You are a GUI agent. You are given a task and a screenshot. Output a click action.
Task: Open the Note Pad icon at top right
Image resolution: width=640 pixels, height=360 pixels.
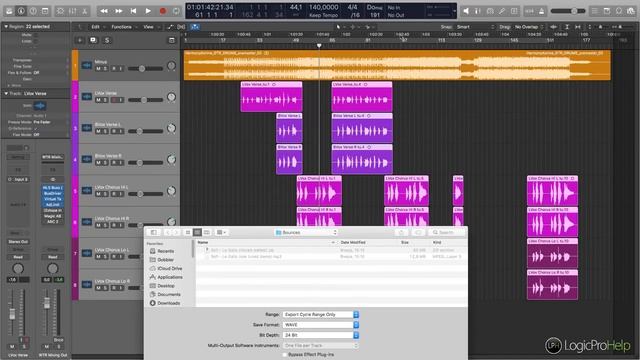coord(607,11)
